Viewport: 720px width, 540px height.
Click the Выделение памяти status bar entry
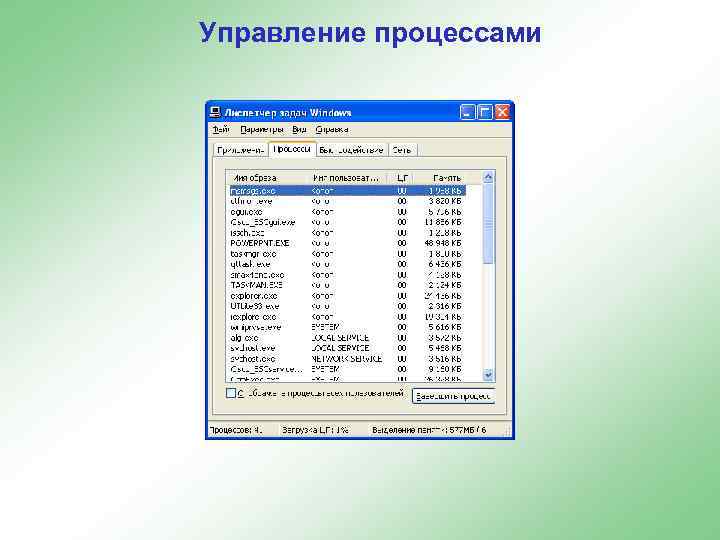[x=429, y=430]
